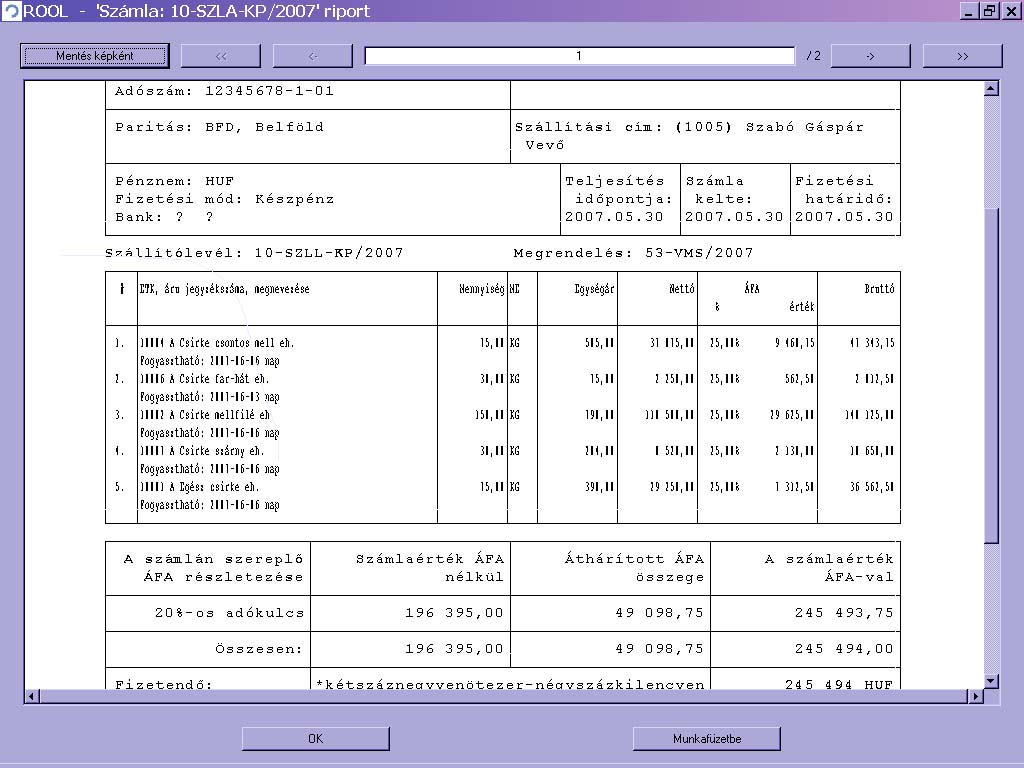Click the page number field showing 1

(579, 56)
